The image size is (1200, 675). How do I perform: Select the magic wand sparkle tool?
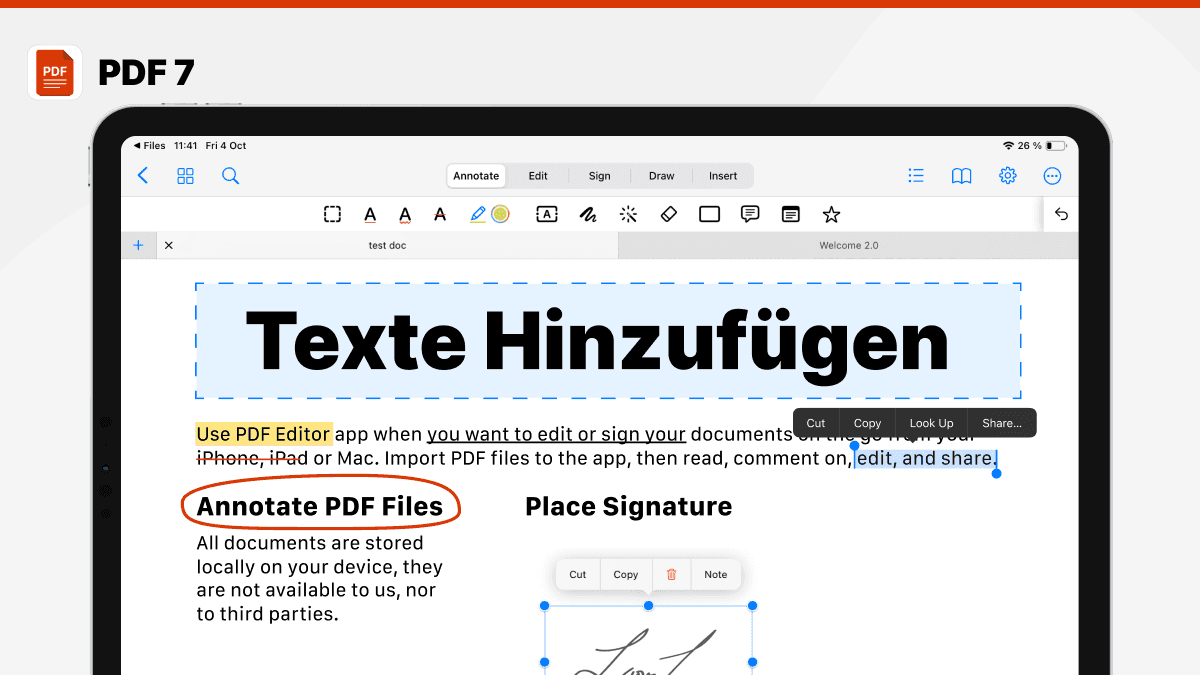coord(629,214)
